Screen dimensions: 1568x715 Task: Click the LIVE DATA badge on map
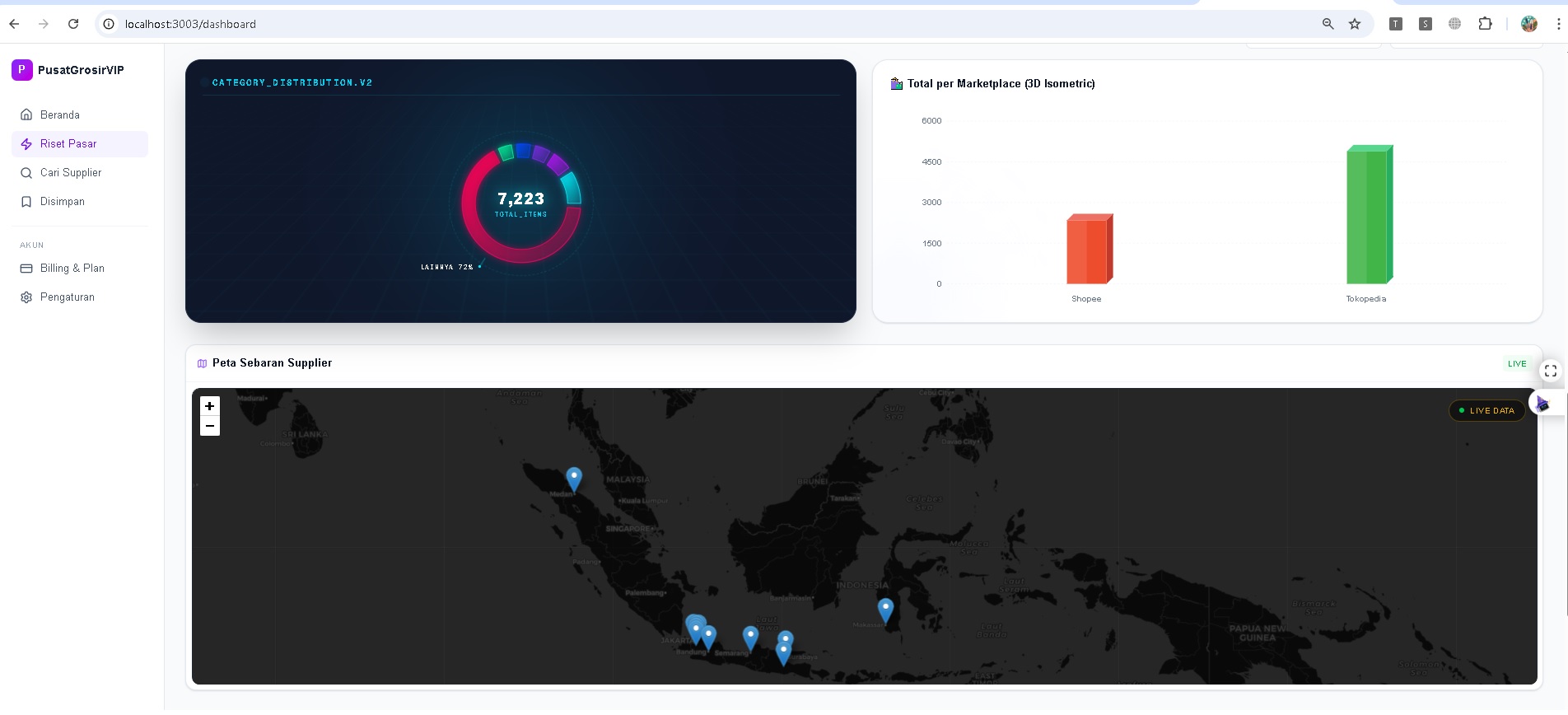tap(1486, 410)
